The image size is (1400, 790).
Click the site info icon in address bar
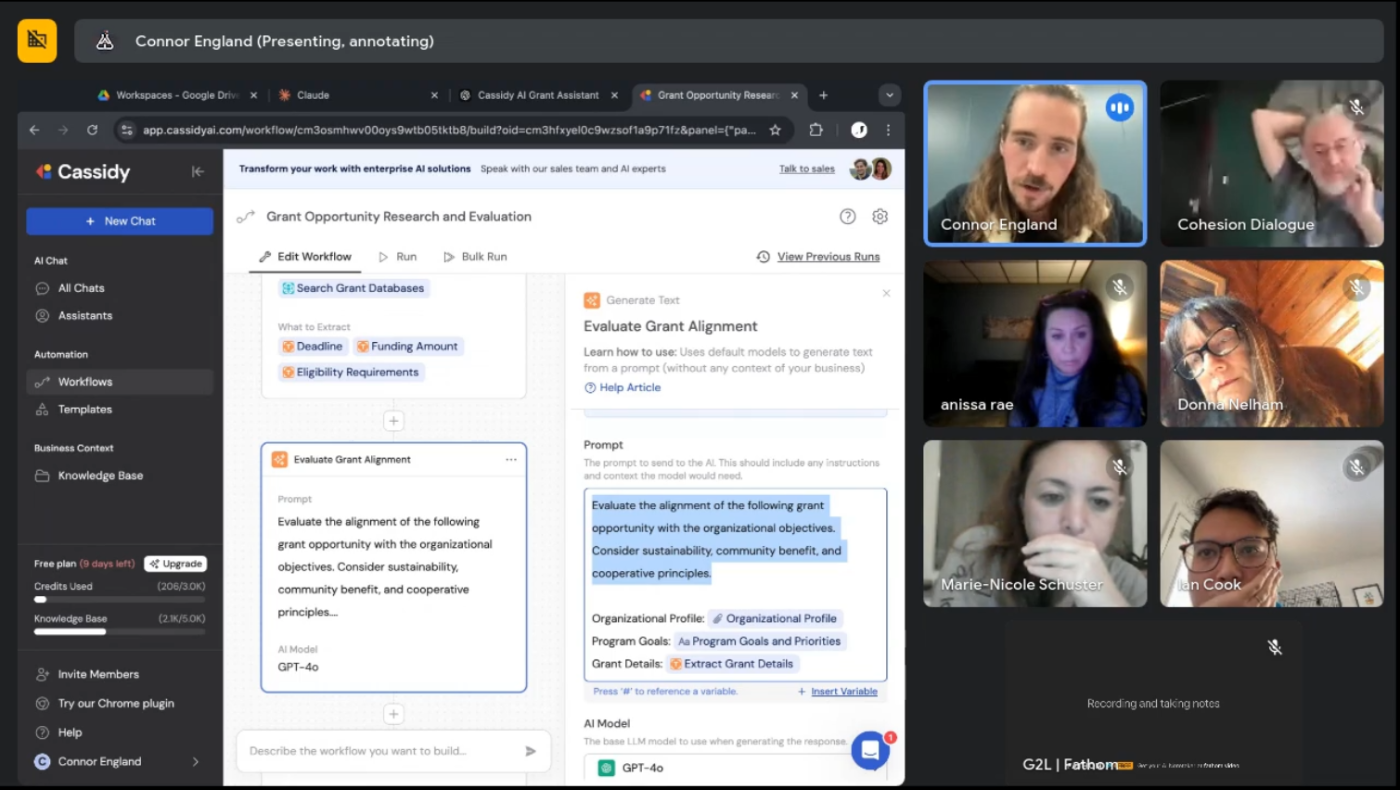click(125, 130)
